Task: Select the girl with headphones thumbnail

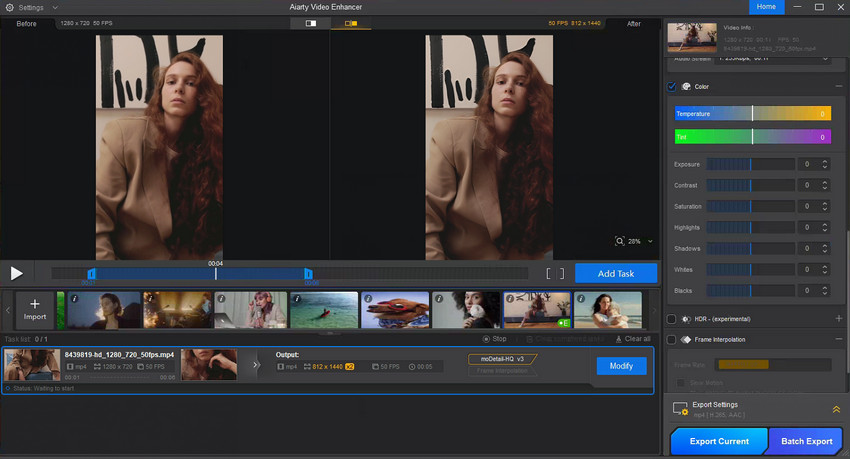Action: pos(250,310)
